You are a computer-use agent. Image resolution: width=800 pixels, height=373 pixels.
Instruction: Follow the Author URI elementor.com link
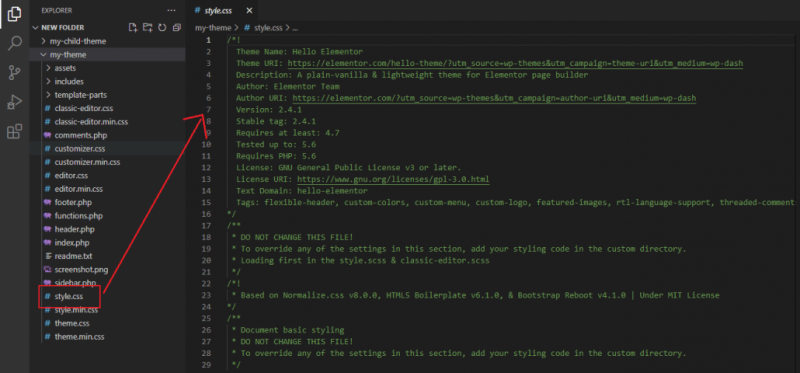pos(494,98)
